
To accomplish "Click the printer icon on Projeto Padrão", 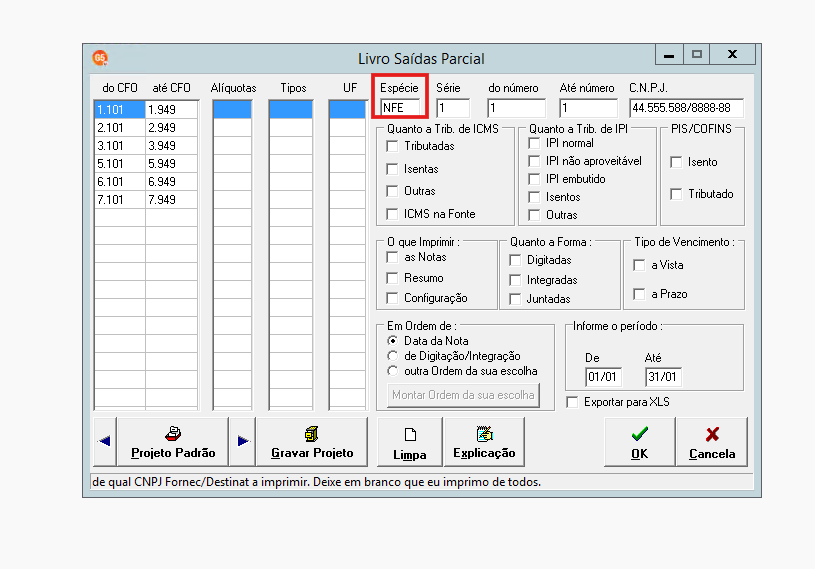I will click(x=173, y=433).
